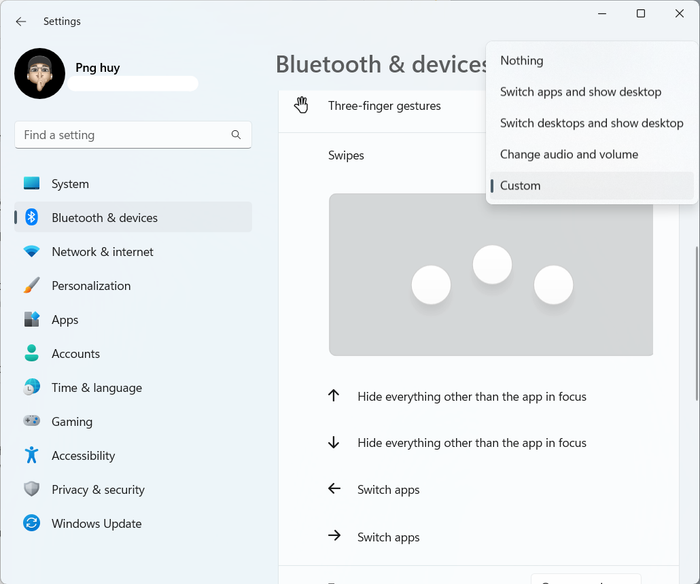Open the Png huy profile avatar

(40, 74)
